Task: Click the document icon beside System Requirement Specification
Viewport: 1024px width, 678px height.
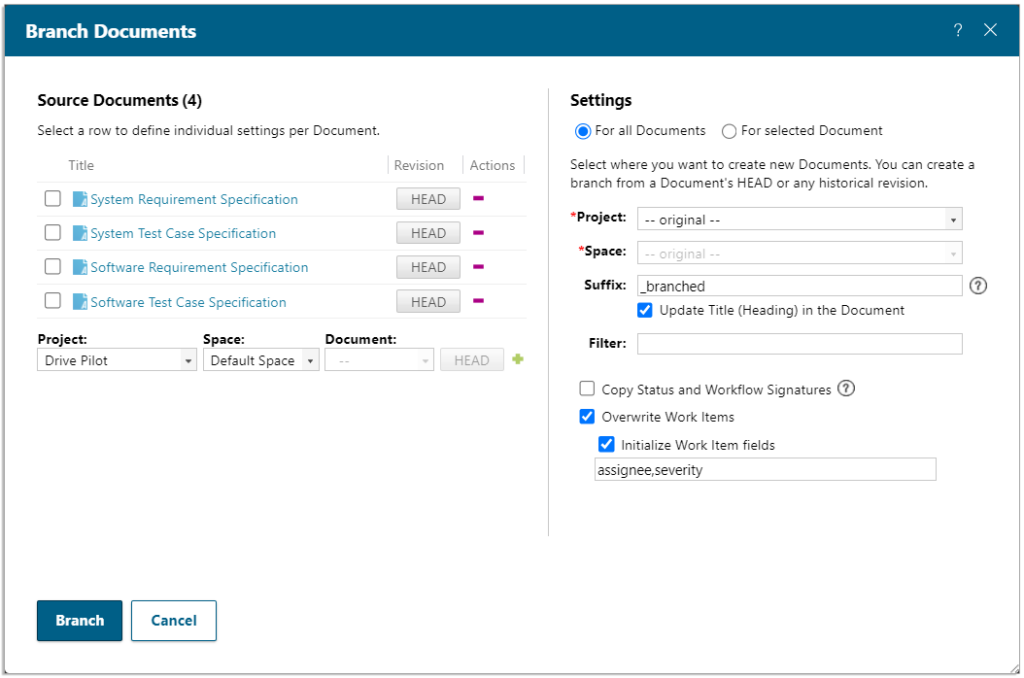Action: (81, 199)
